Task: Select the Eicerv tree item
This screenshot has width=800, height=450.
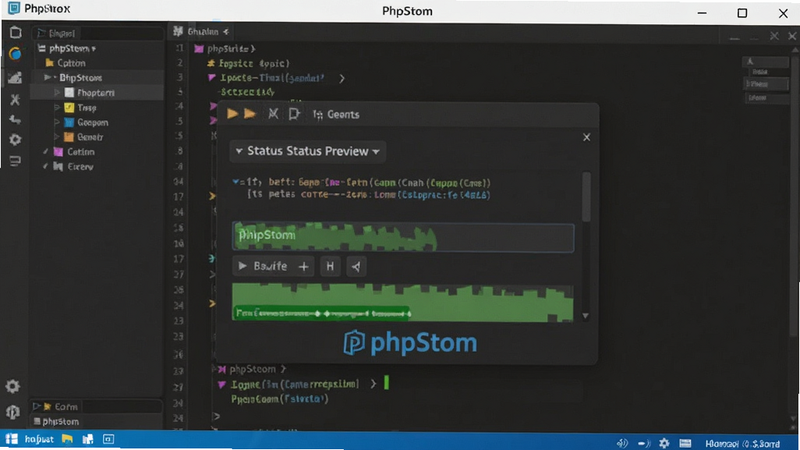Action: pyautogui.click(x=73, y=167)
